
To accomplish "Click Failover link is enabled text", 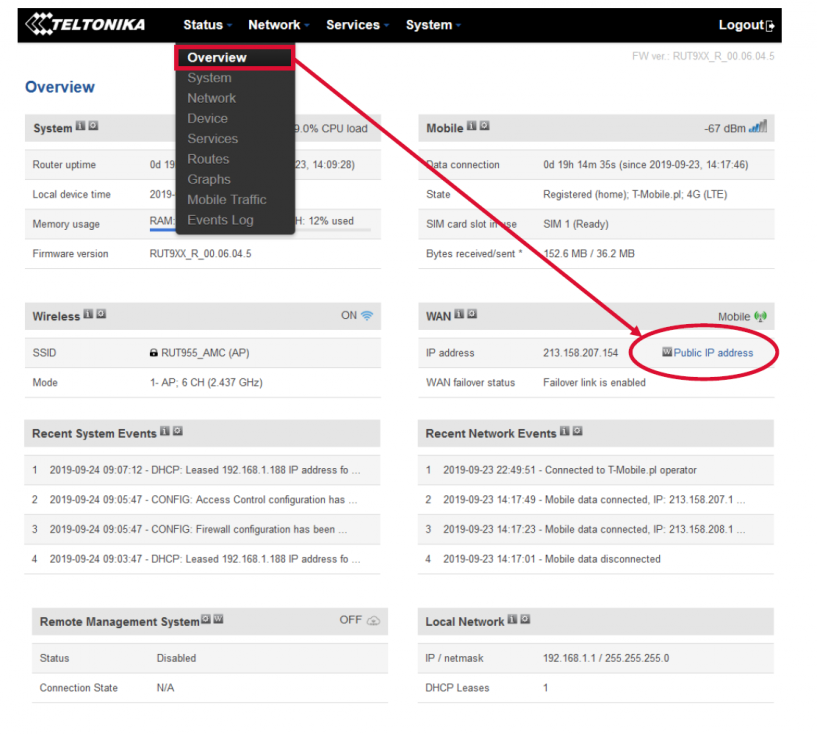I will (x=594, y=382).
